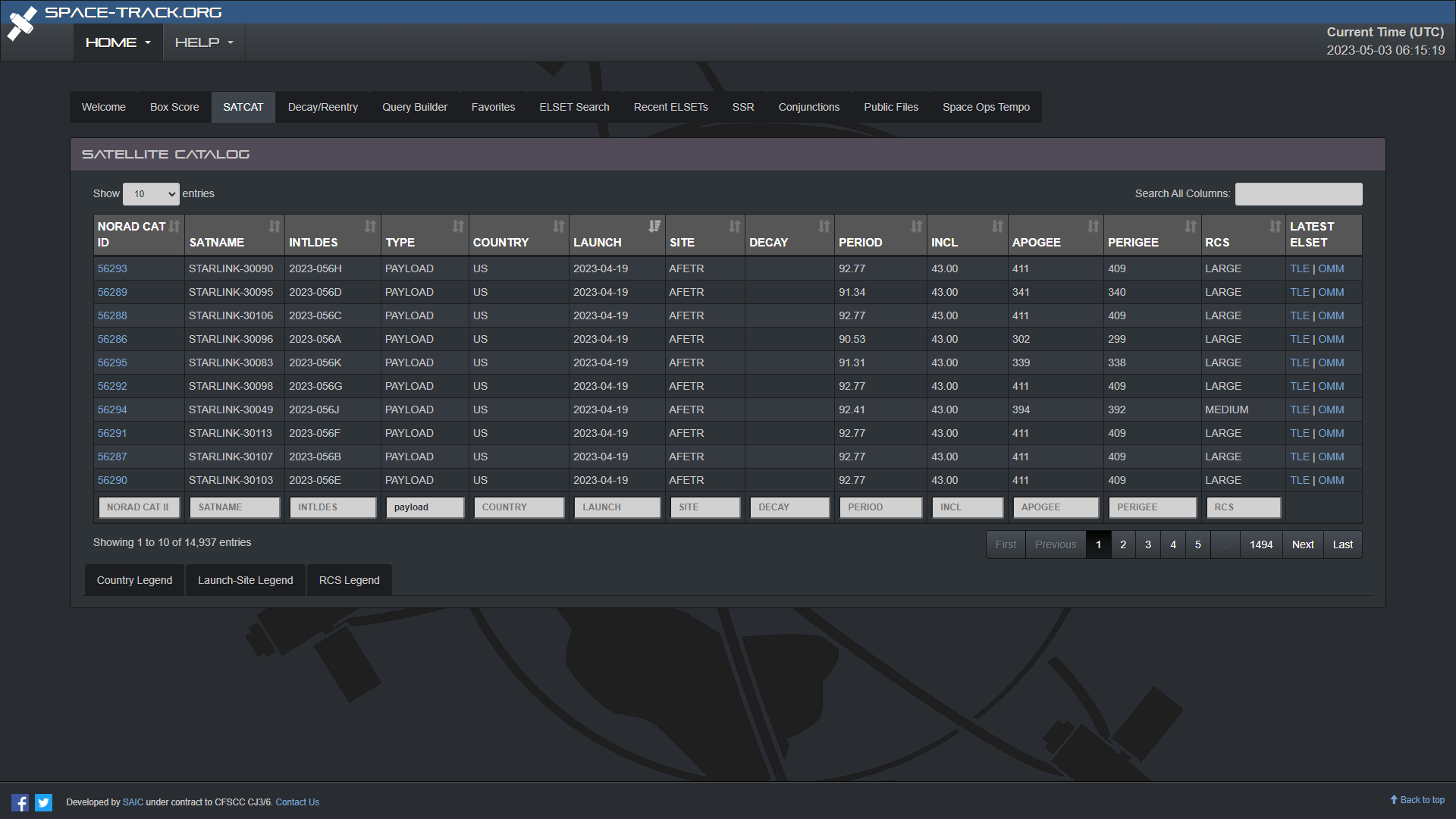Click the Next page button
The width and height of the screenshot is (1456, 819).
(x=1303, y=544)
